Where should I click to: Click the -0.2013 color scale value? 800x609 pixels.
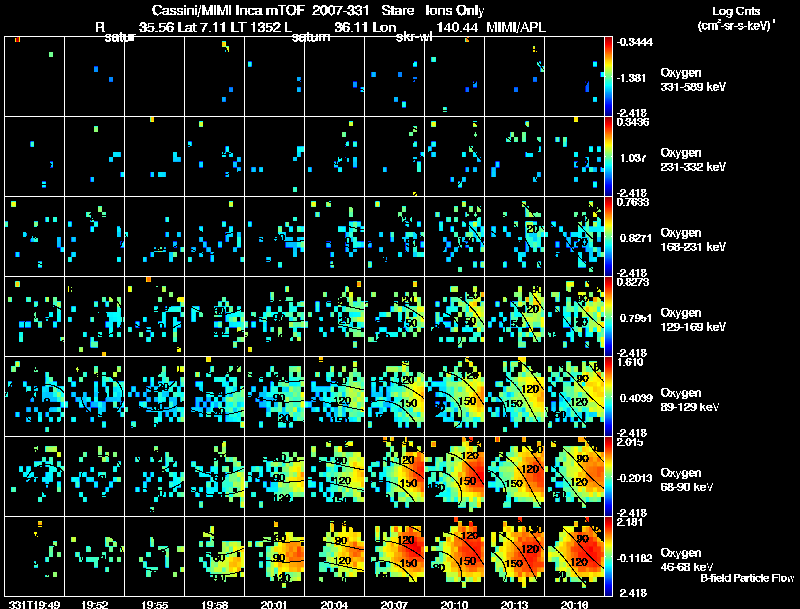[635, 478]
